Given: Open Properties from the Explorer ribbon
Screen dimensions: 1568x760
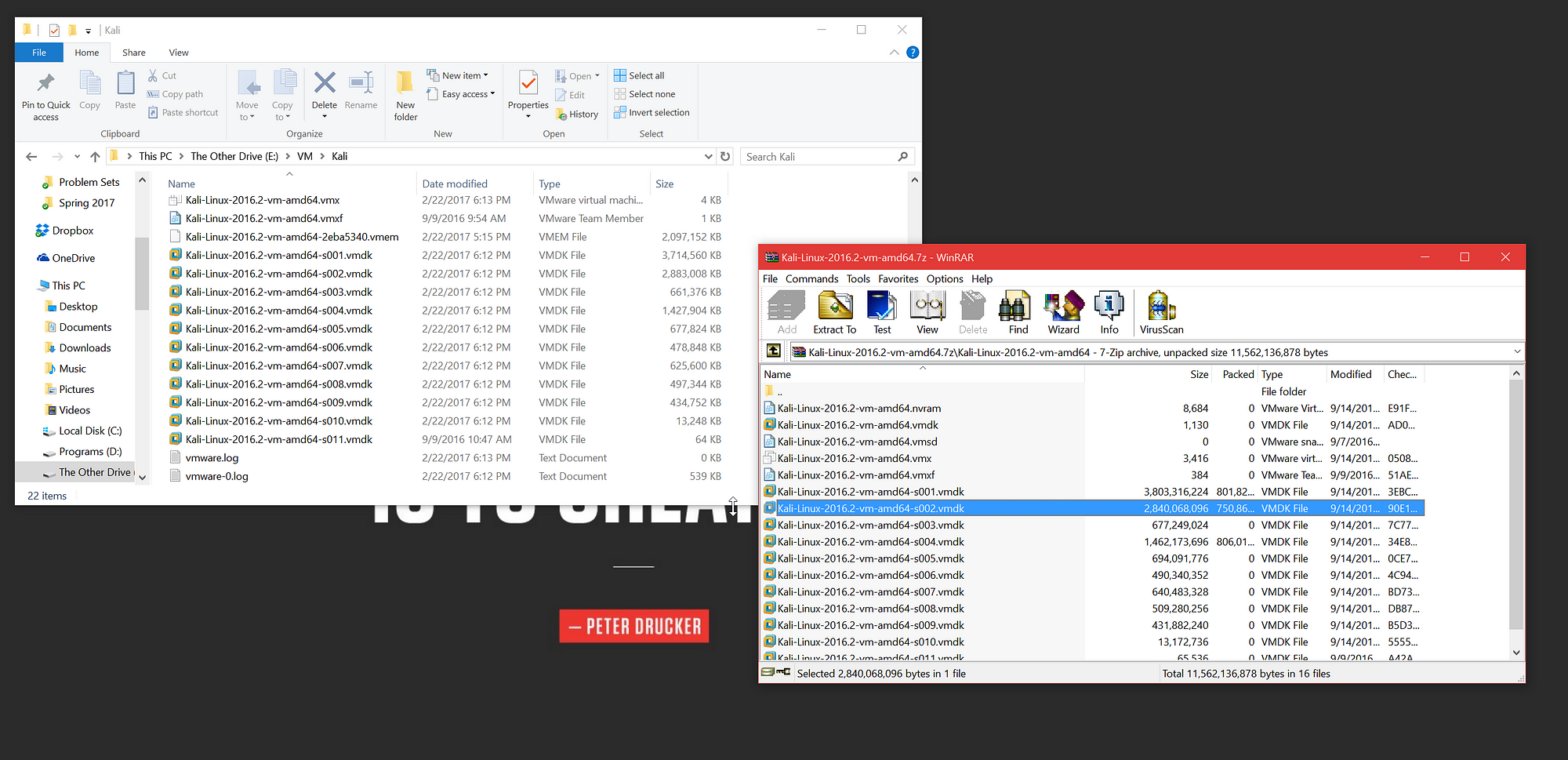Looking at the screenshot, I should pos(528,94).
